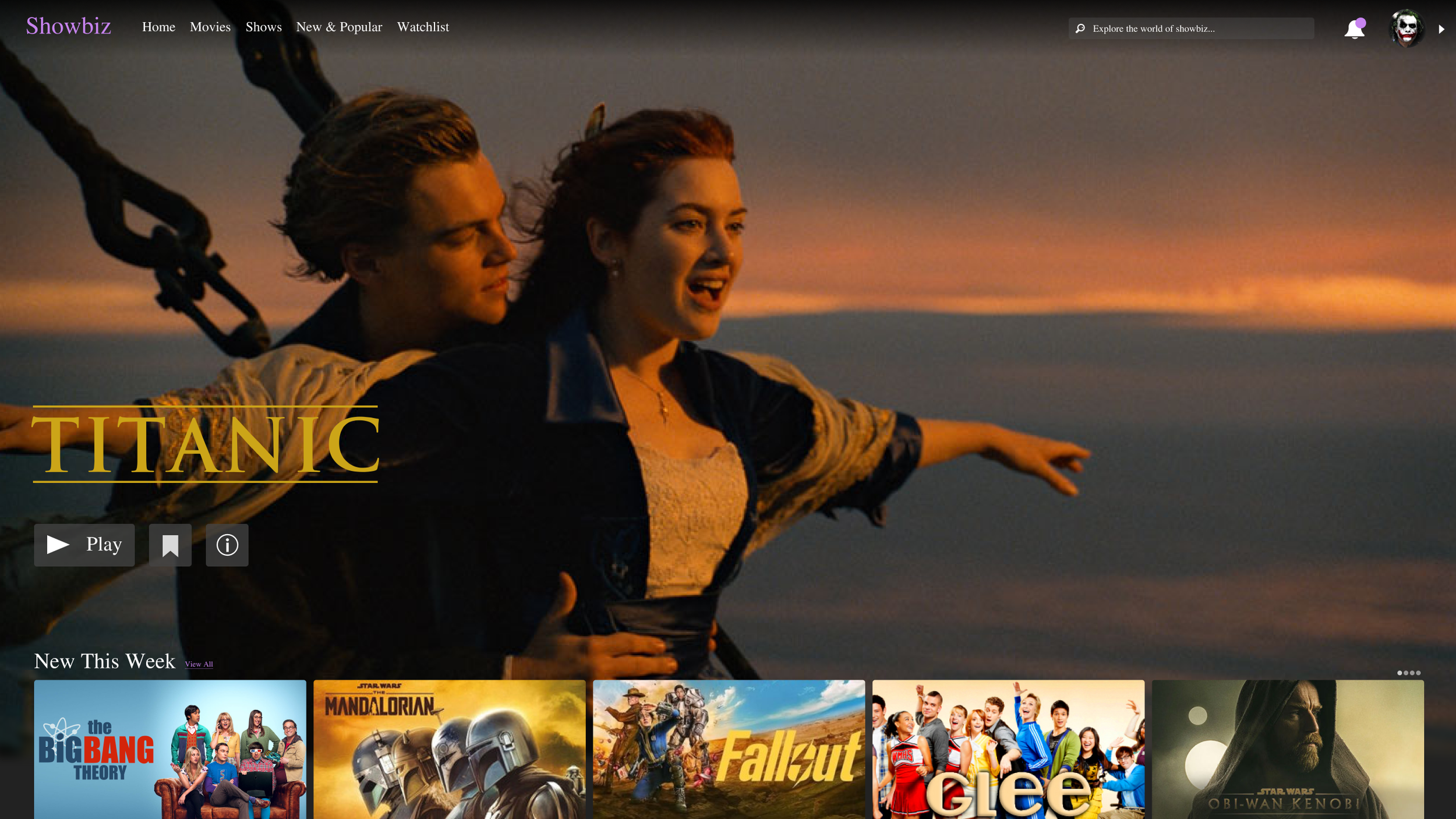This screenshot has width=1456, height=819.
Task: Go to the Home menu
Action: [x=158, y=27]
